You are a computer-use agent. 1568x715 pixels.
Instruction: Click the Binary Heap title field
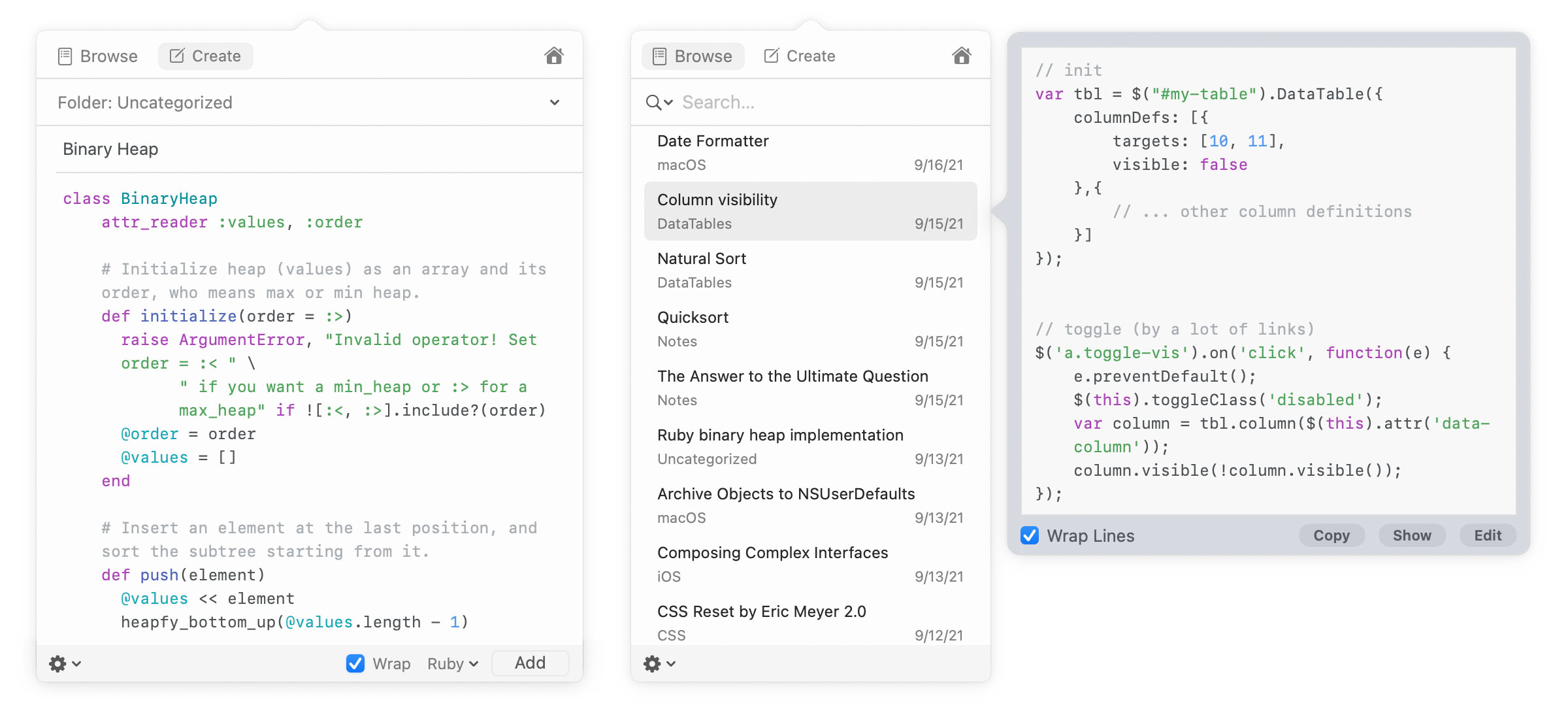tap(319, 150)
